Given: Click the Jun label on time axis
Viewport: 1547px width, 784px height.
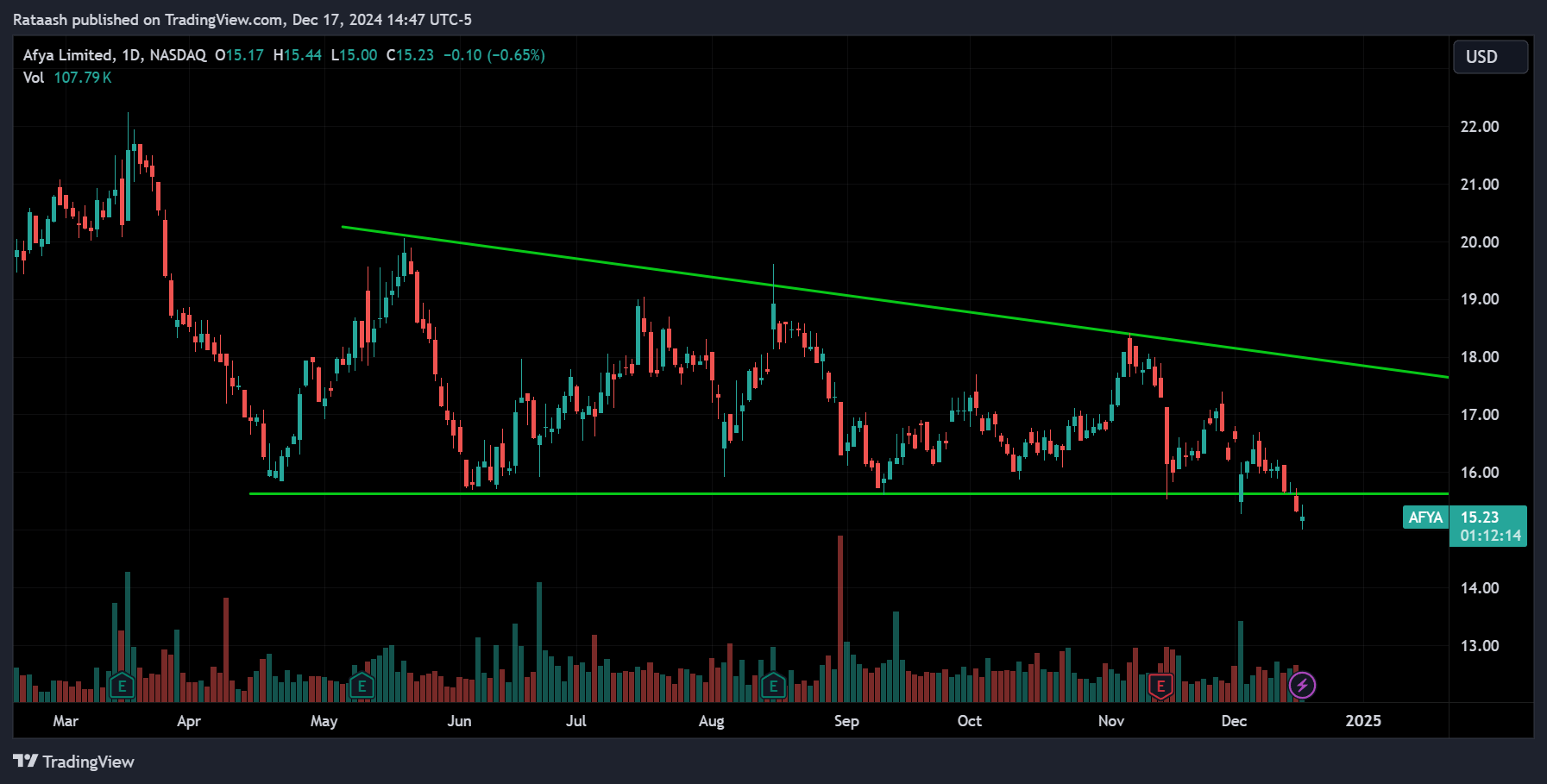Looking at the screenshot, I should [459, 721].
